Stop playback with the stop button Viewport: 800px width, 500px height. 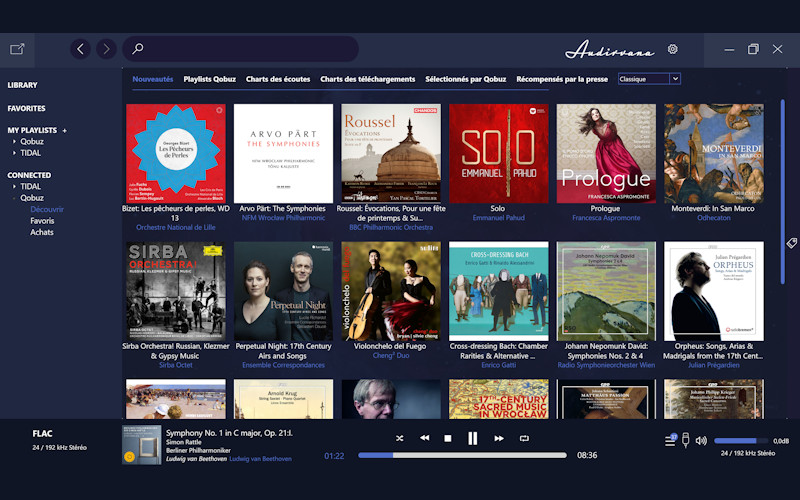(448, 438)
